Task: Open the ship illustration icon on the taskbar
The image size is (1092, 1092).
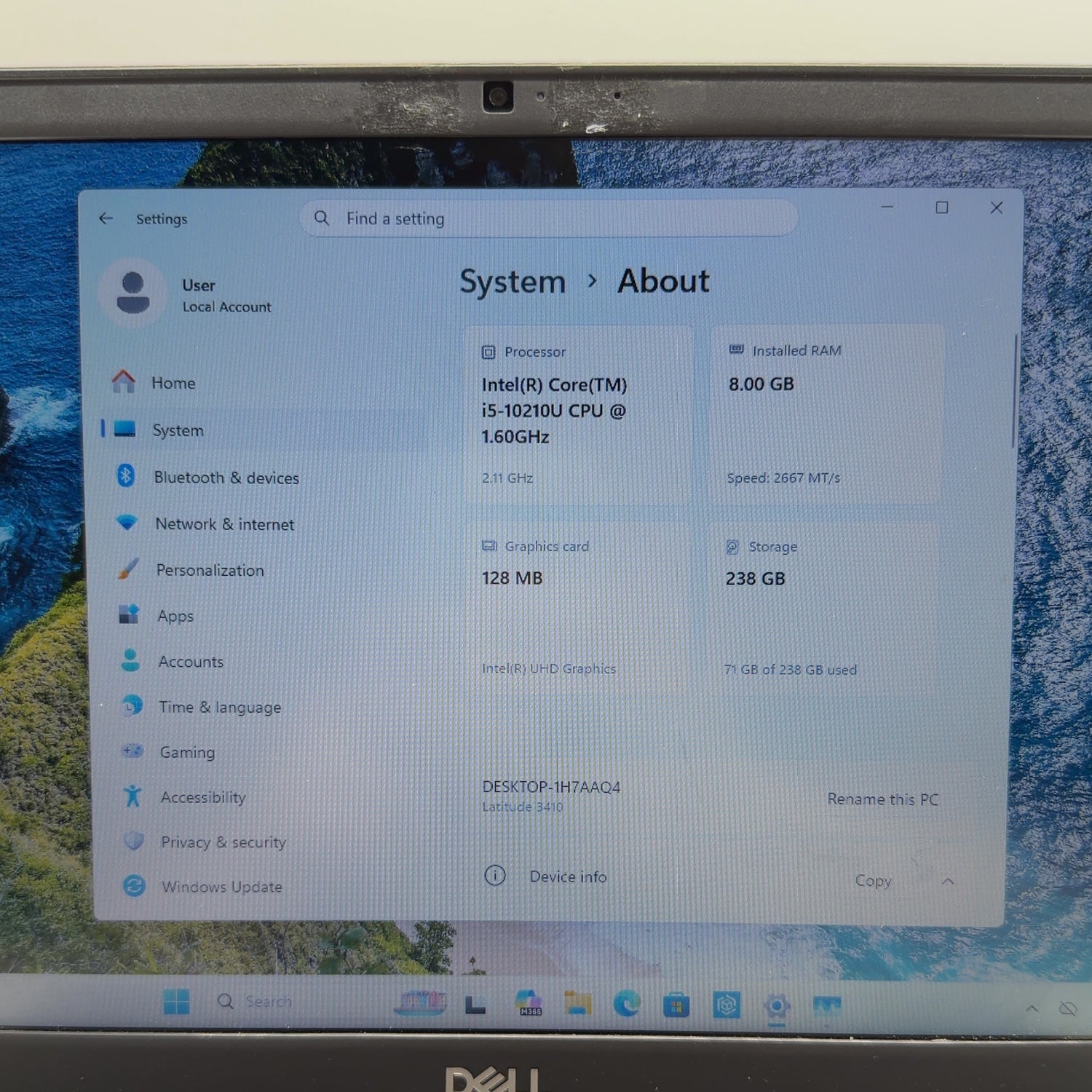Action: [x=420, y=1002]
